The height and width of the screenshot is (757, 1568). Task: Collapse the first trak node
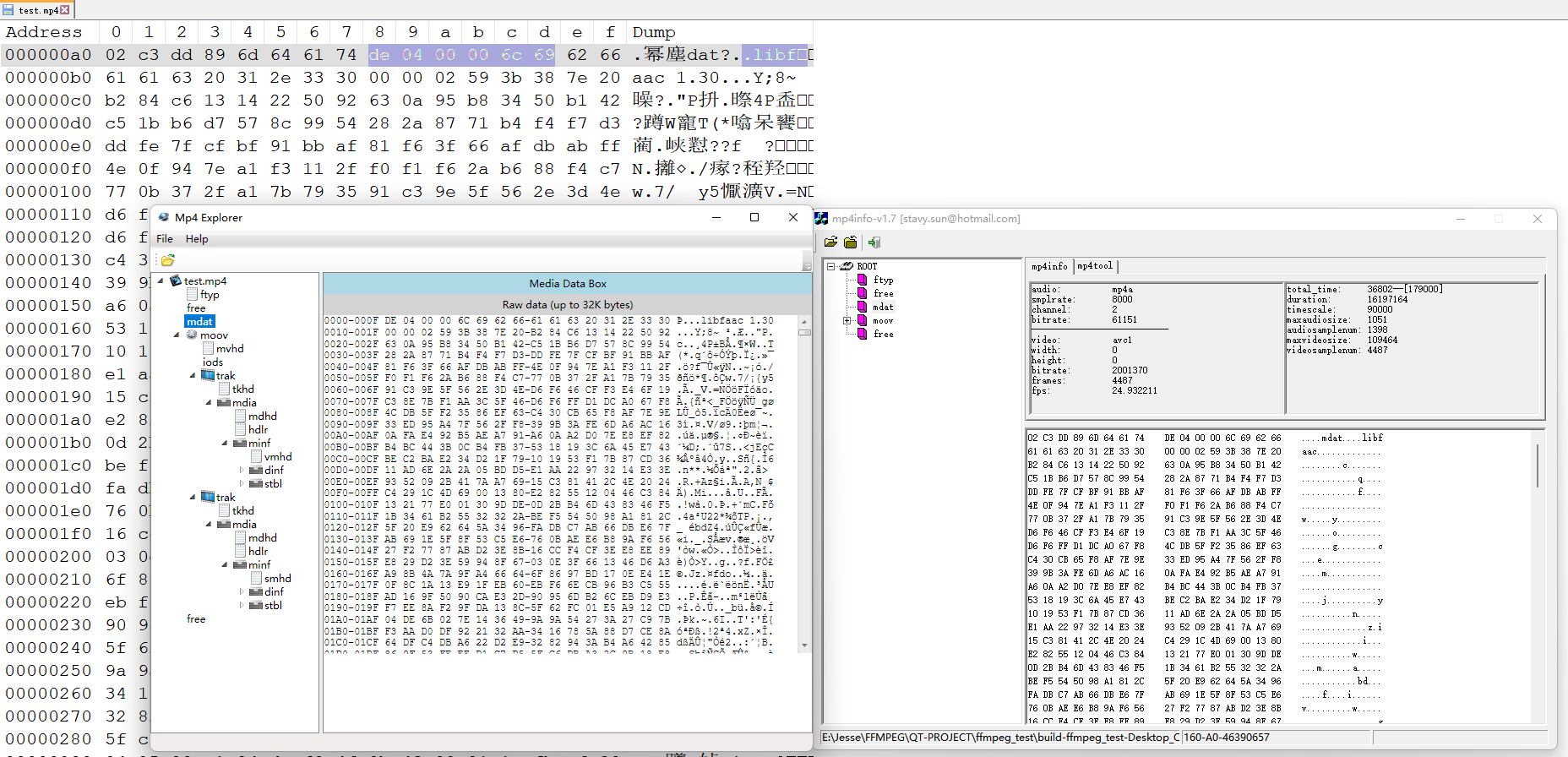click(x=193, y=375)
